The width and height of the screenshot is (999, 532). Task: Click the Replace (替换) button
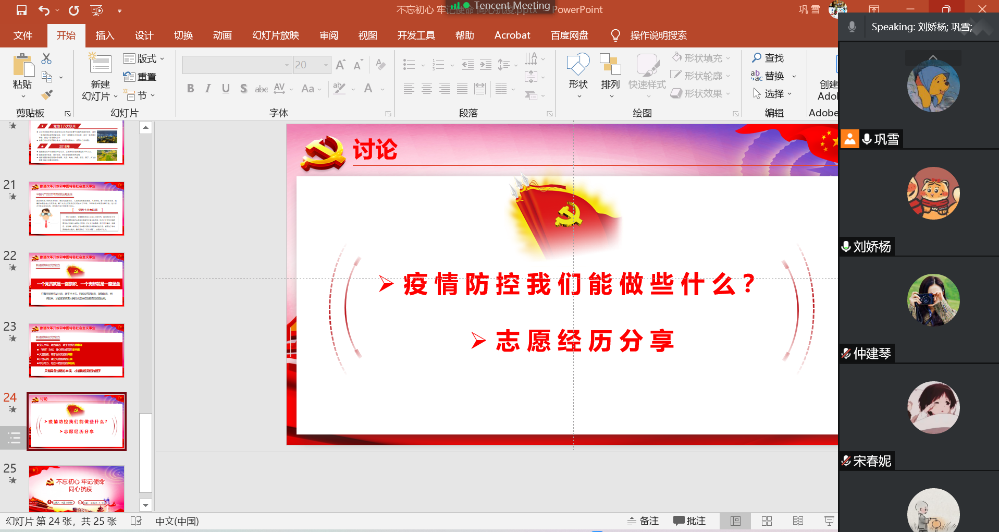coord(773,76)
